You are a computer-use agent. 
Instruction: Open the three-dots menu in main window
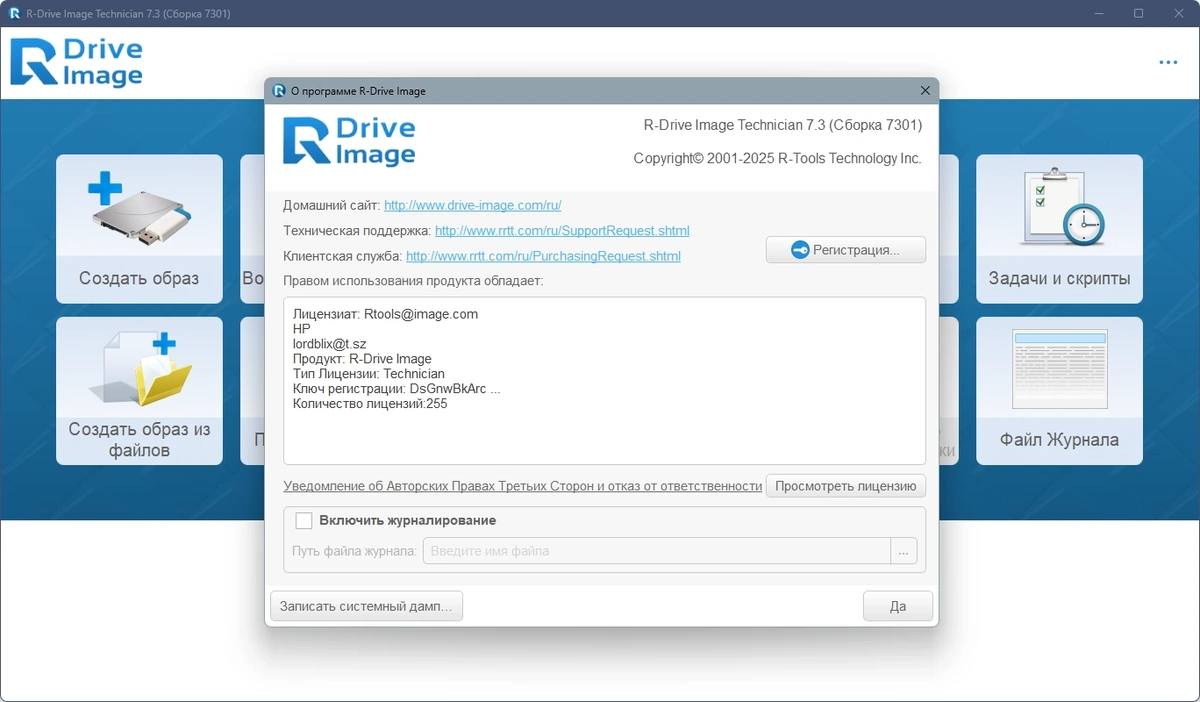[x=1168, y=62]
